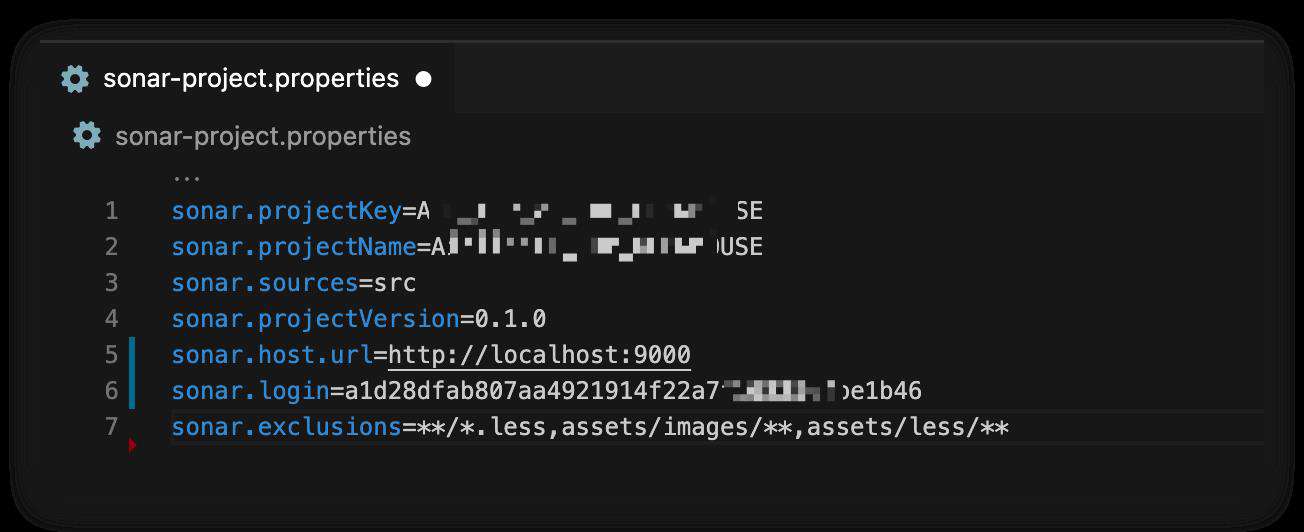Click the sonar.exclusions key on line 7
This screenshot has height=532, width=1304.
286,427
